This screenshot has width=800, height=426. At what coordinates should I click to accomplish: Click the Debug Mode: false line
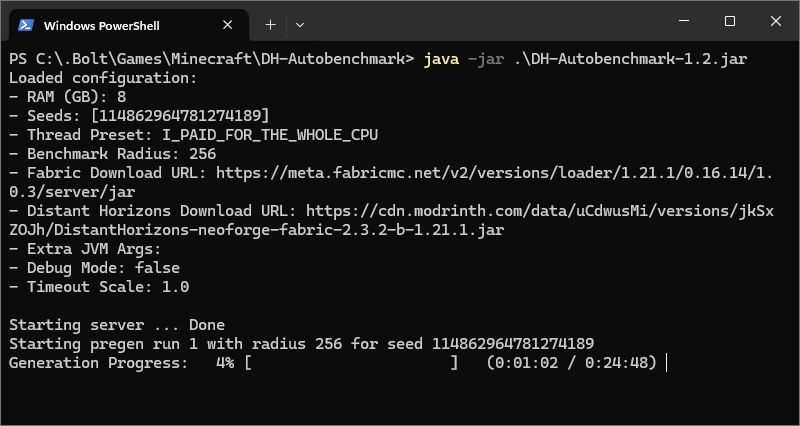(95, 268)
